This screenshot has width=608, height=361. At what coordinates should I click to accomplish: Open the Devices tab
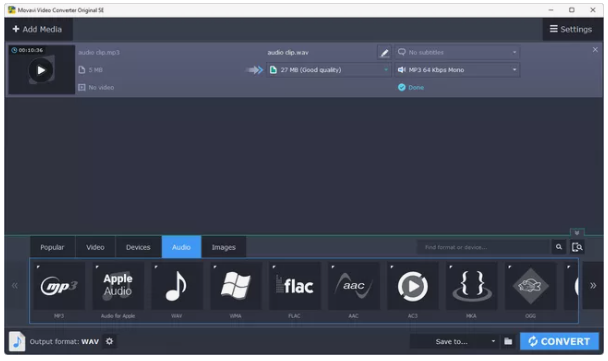pos(138,247)
